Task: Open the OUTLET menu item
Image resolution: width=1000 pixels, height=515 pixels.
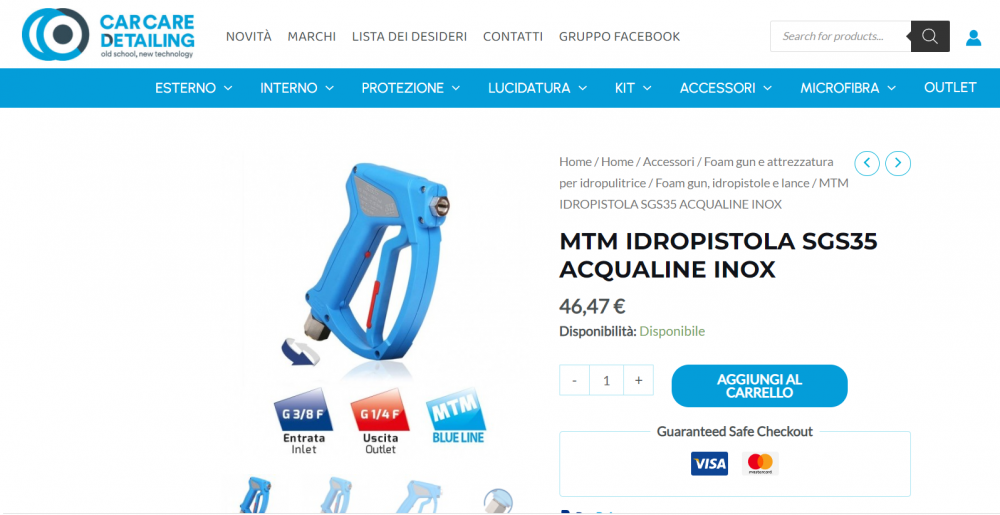Action: (x=950, y=87)
